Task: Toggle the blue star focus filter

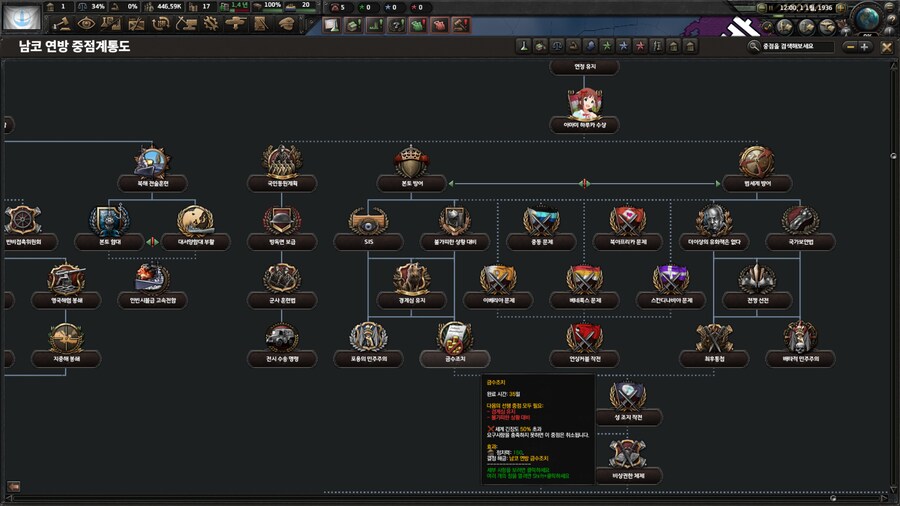Action: 621,46
